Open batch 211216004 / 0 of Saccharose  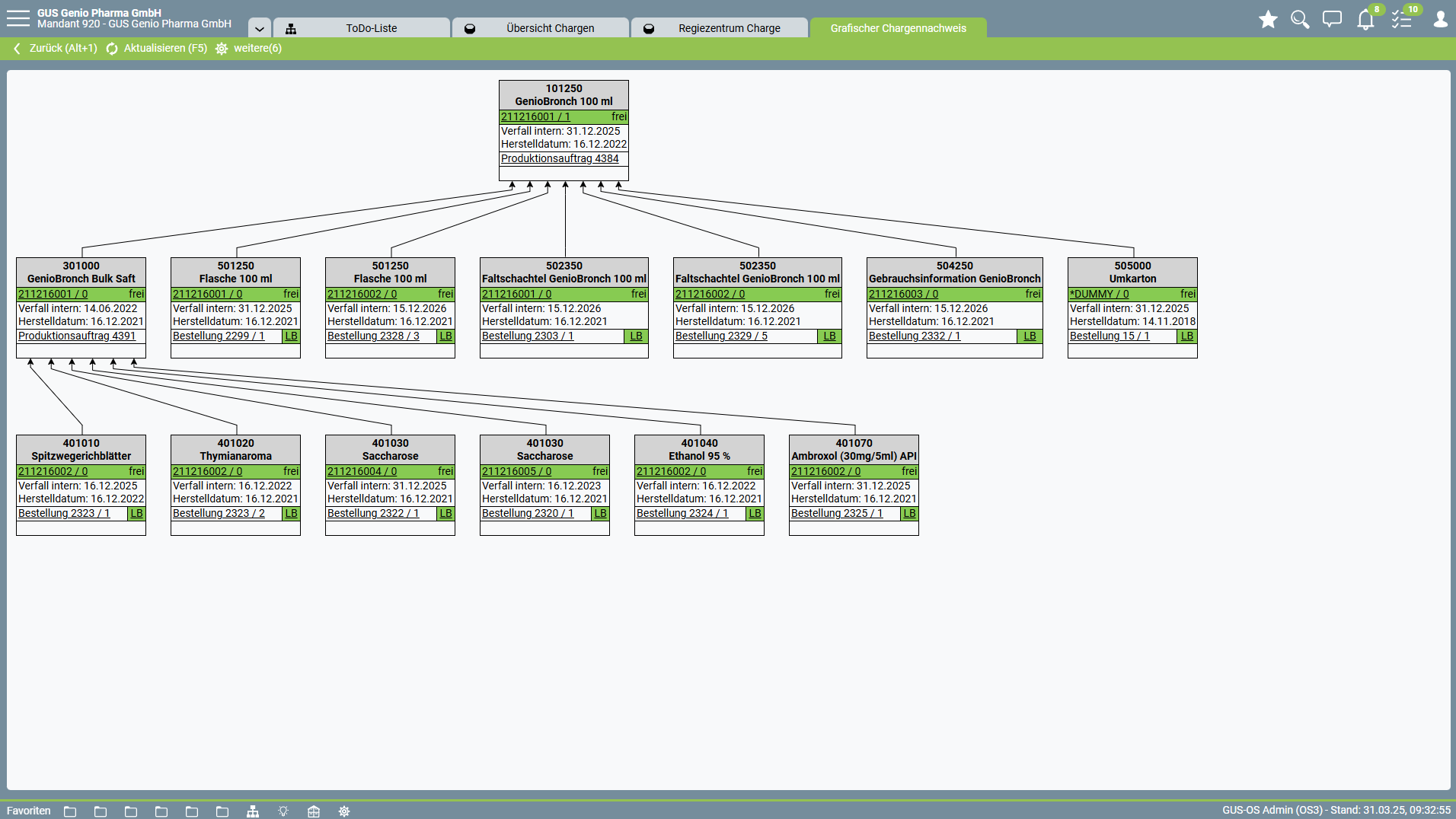(x=362, y=471)
